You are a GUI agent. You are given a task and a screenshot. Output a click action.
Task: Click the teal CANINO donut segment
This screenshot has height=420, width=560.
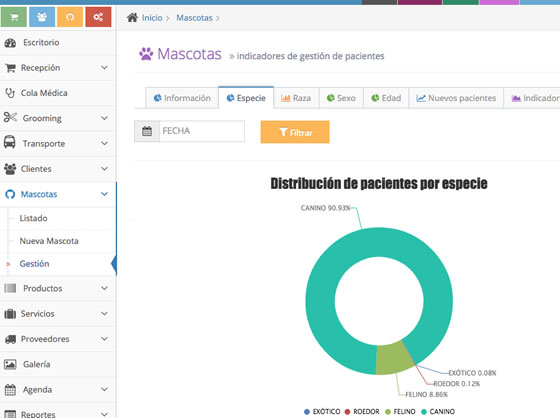[x=379, y=242]
